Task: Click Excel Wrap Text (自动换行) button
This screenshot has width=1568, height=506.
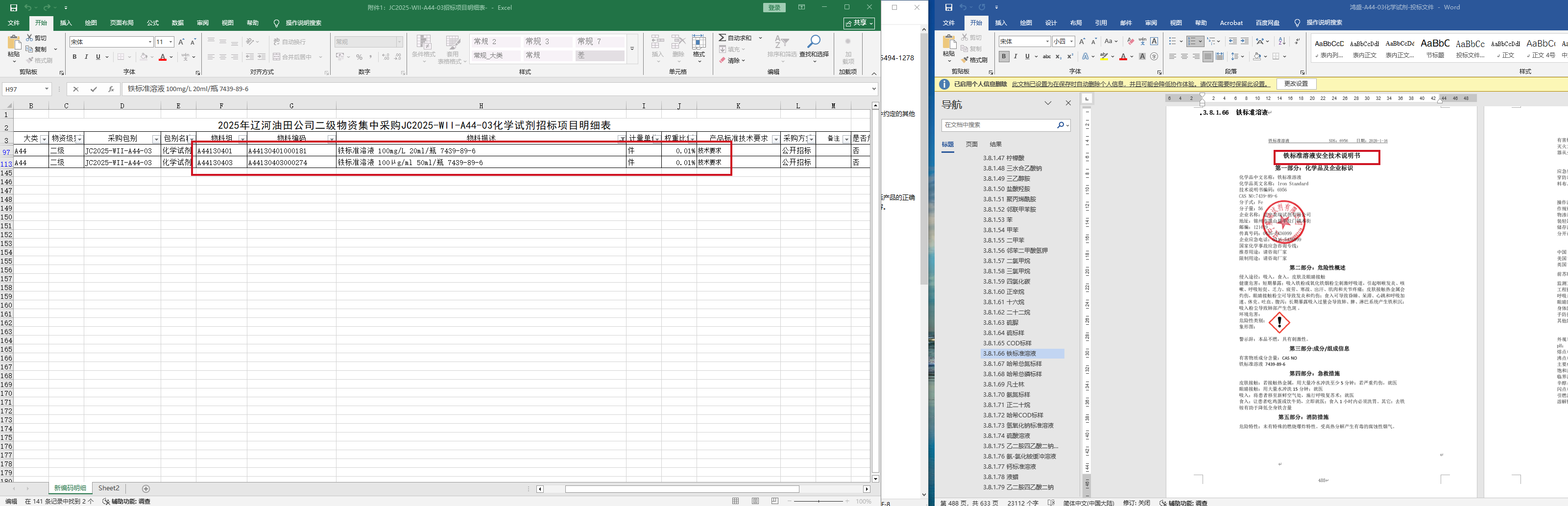Action: [x=289, y=42]
